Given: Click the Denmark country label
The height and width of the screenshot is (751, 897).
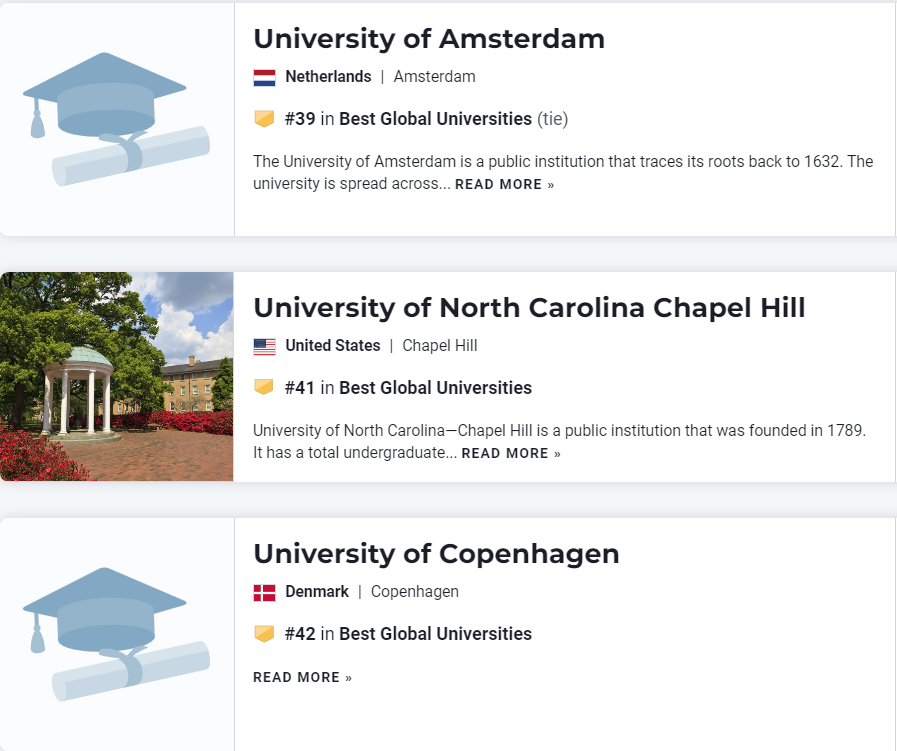Looking at the screenshot, I should pos(317,592).
